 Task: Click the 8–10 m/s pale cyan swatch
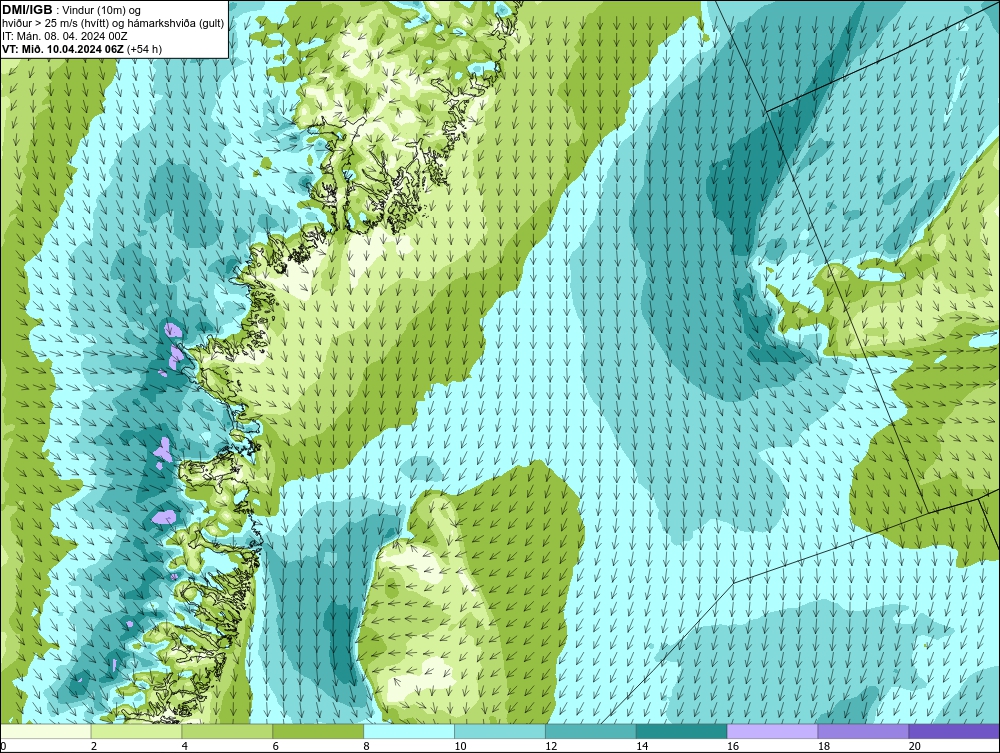(409, 731)
